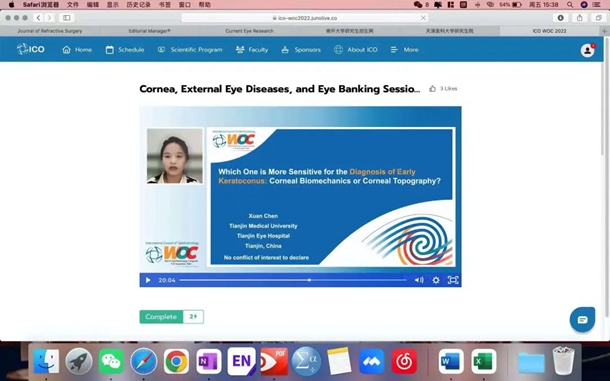Switch to the Journal of Refractive Surgery tab
610x381 pixels.
pyautogui.click(x=50, y=31)
